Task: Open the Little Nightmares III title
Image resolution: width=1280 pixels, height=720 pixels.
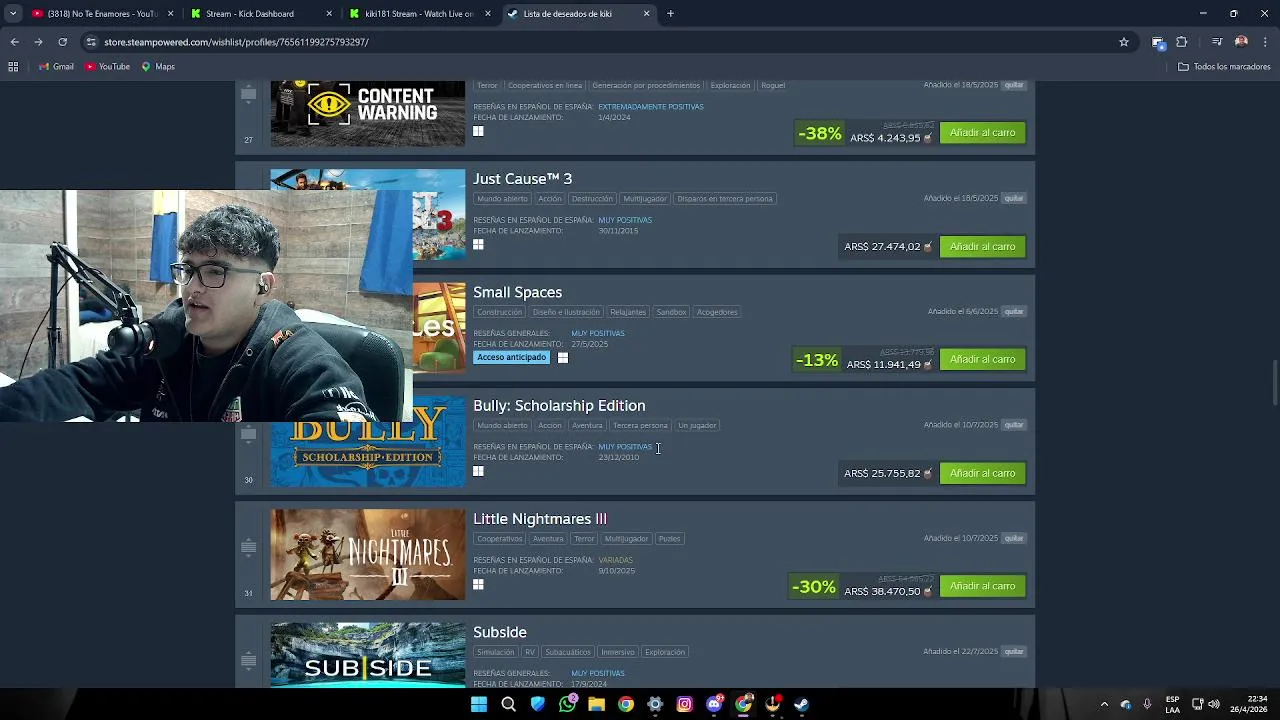Action: (x=540, y=518)
